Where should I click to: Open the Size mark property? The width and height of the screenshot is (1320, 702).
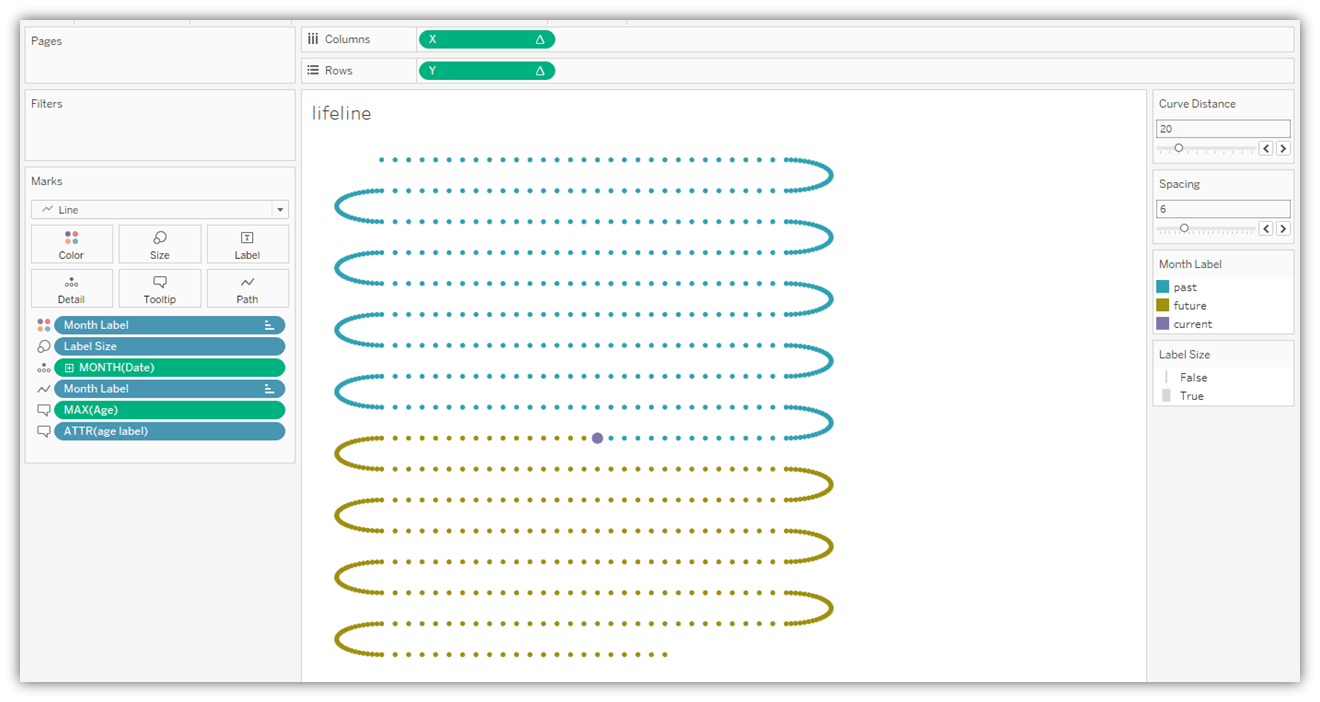coord(159,244)
